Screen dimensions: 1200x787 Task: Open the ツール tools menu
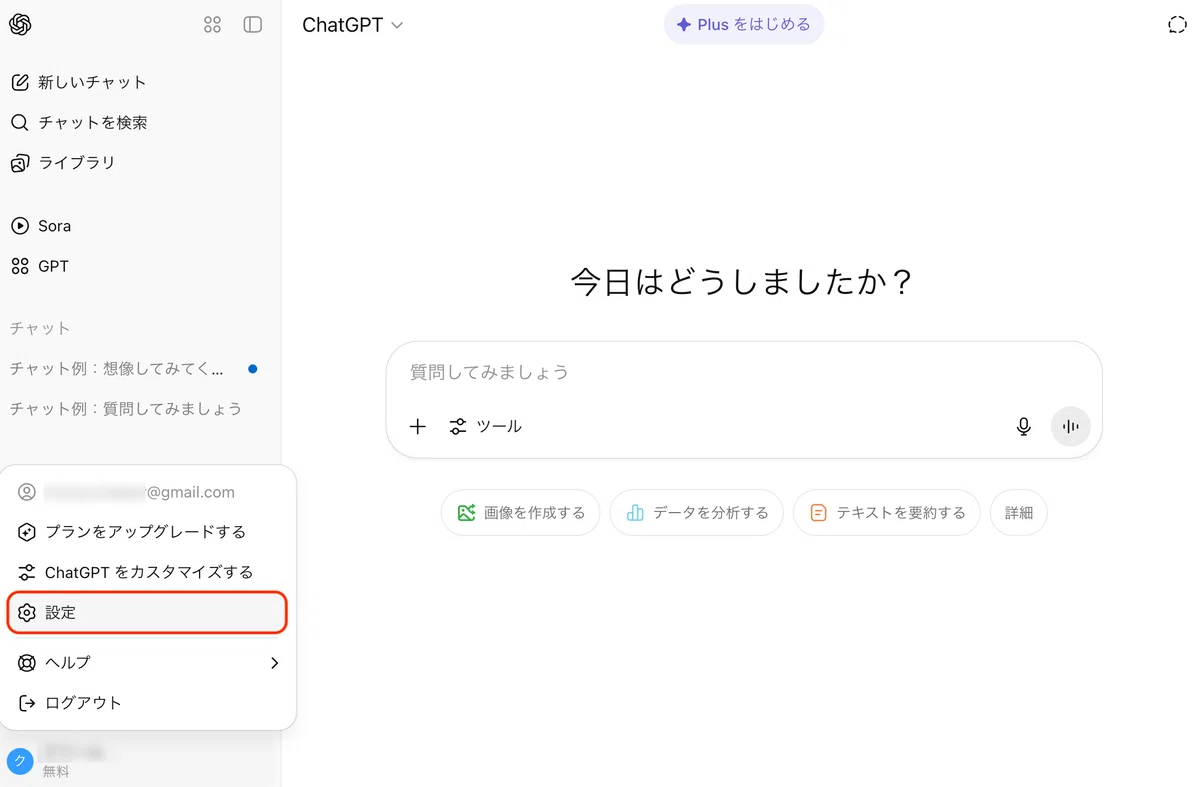pyautogui.click(x=486, y=426)
